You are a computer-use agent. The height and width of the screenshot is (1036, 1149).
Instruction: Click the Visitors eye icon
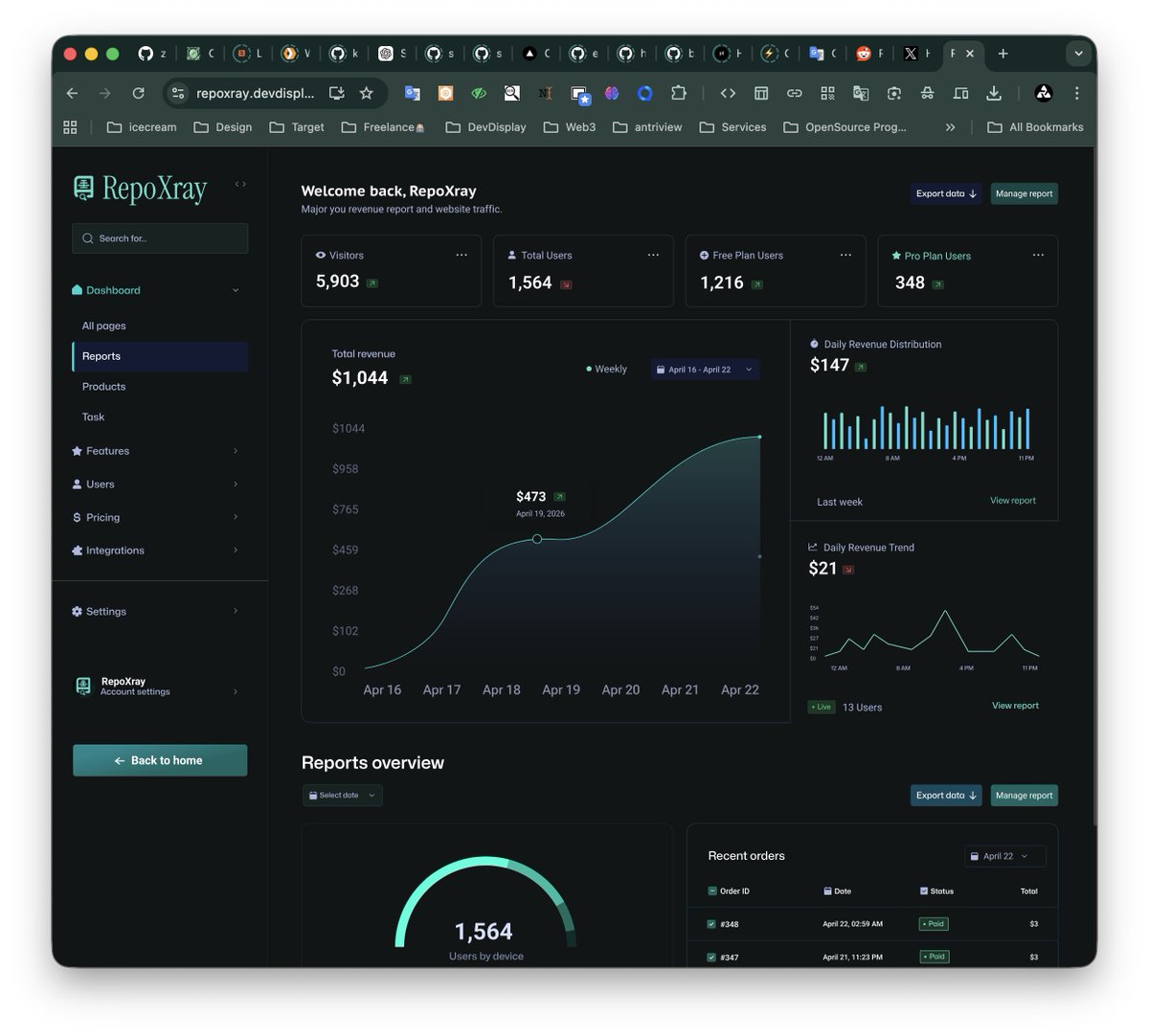[321, 256]
